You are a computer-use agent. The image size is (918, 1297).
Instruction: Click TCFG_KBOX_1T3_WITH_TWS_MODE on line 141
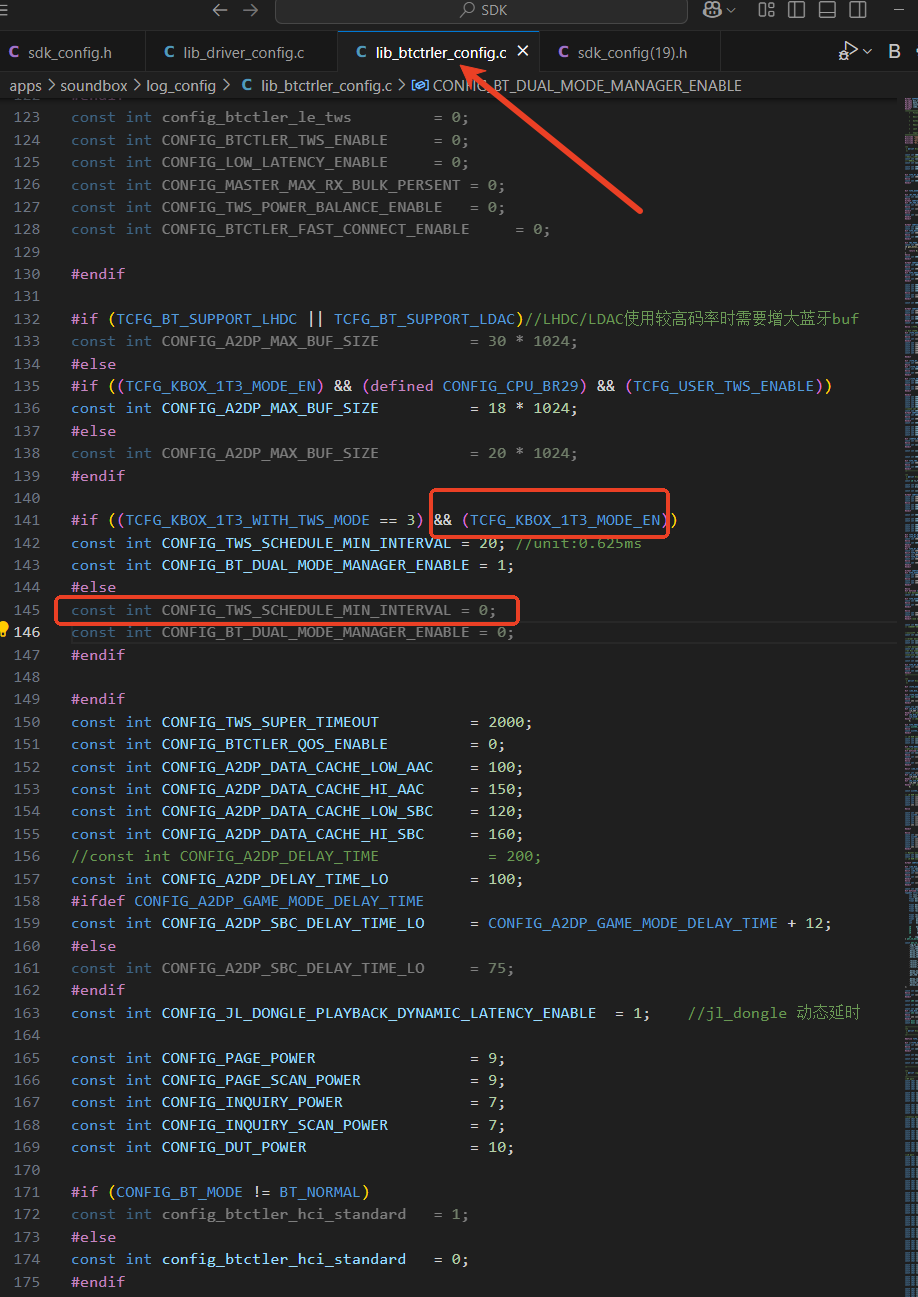tap(248, 520)
